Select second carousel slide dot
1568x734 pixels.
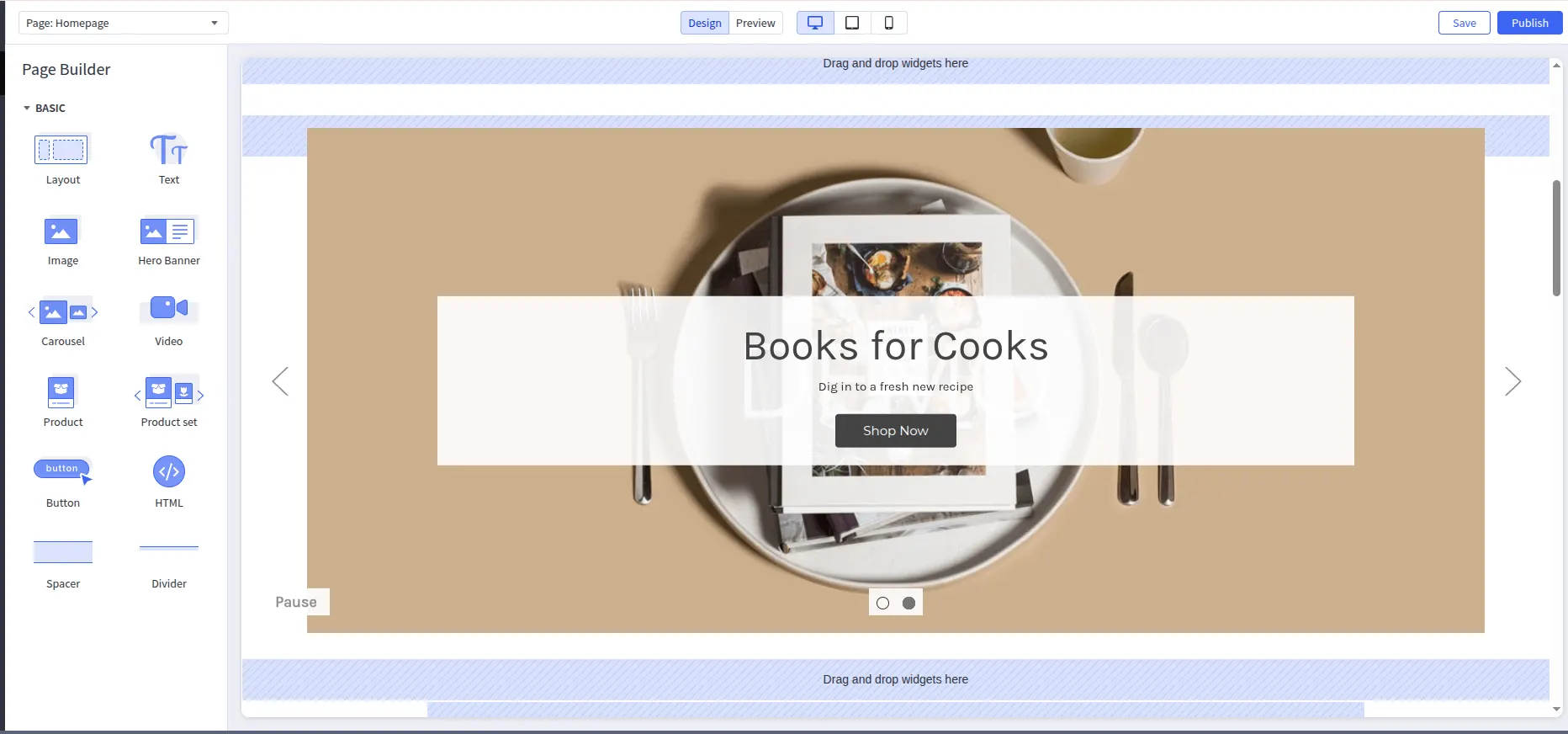(908, 603)
